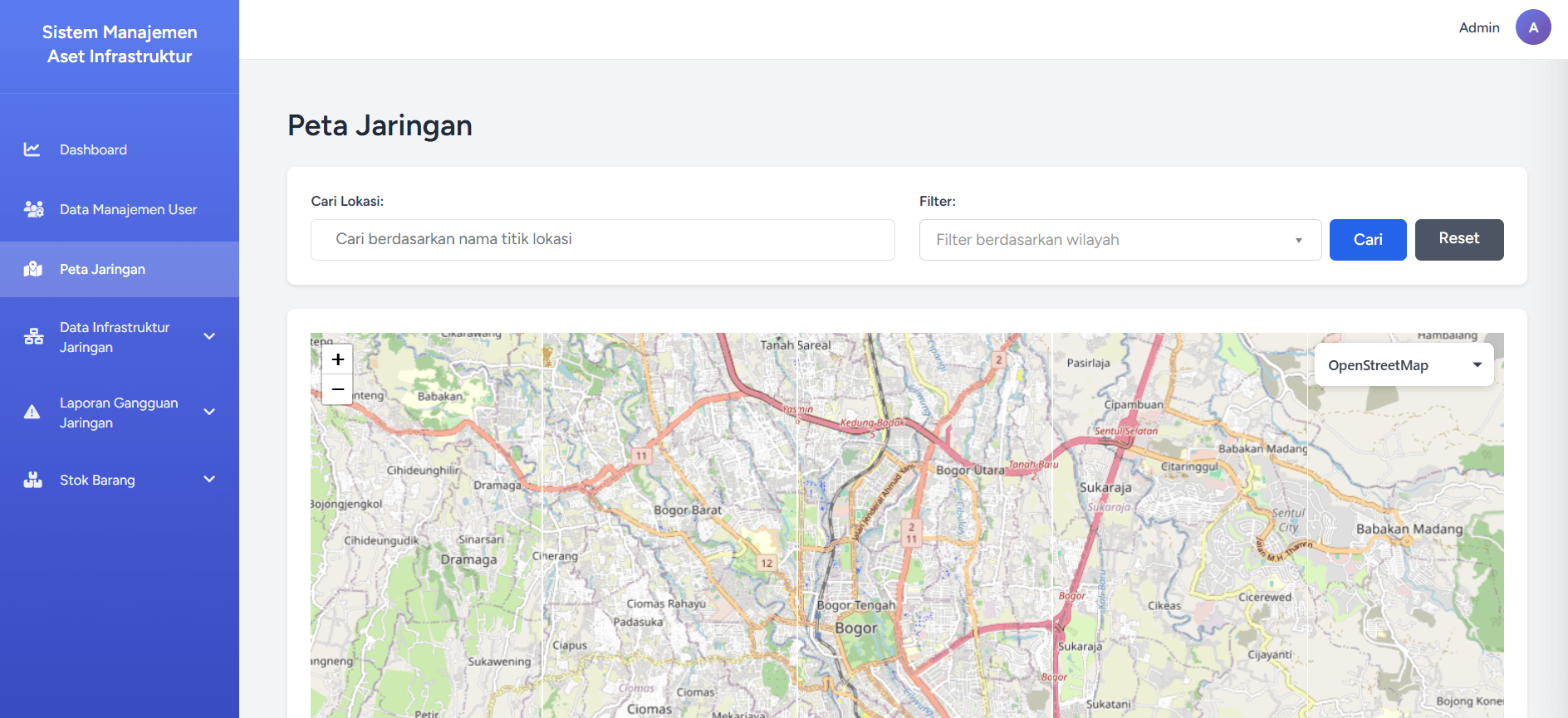Image resolution: width=1568 pixels, height=718 pixels.
Task: Click the Ciapus label on map
Action: 570,645
